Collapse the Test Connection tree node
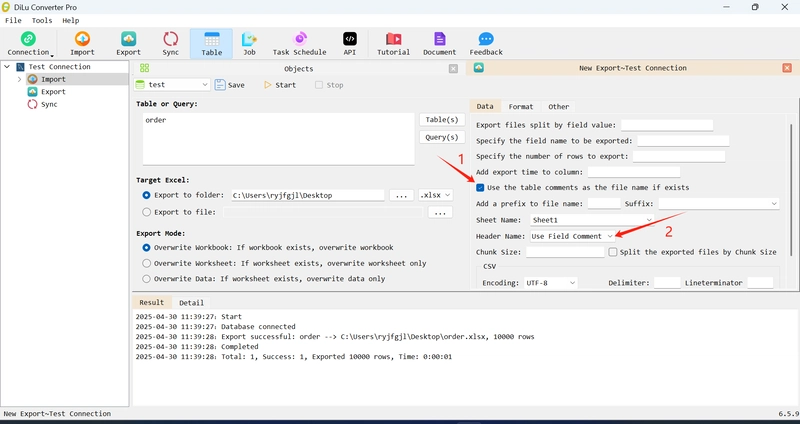 (7, 67)
